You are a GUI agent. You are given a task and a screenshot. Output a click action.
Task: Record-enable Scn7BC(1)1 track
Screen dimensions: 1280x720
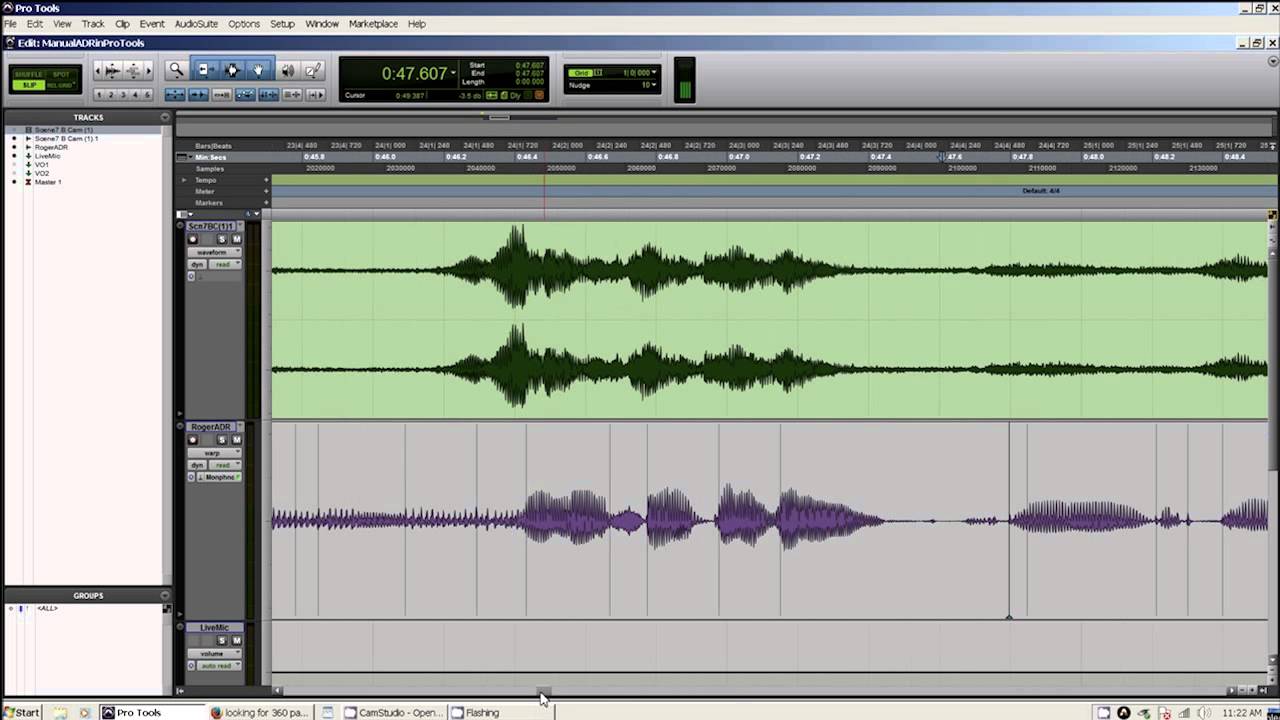click(x=193, y=239)
